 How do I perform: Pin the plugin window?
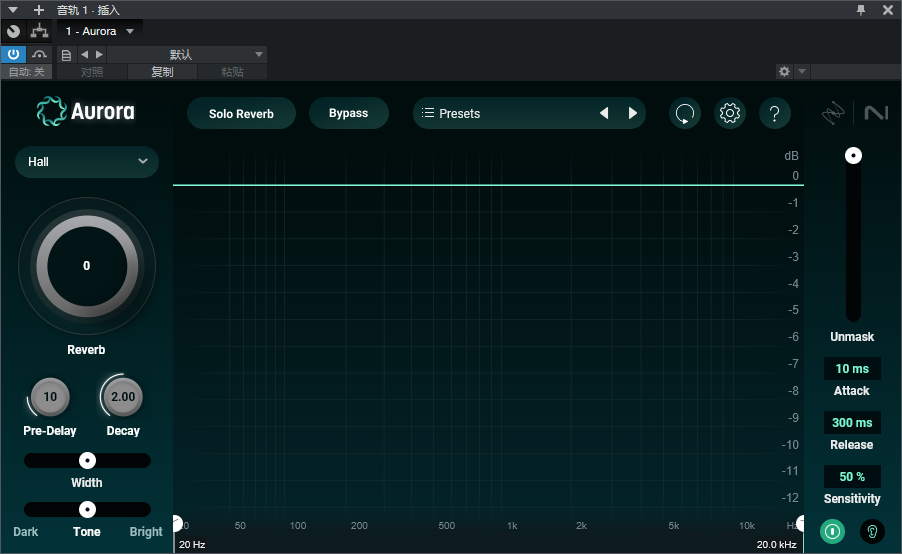(x=861, y=10)
